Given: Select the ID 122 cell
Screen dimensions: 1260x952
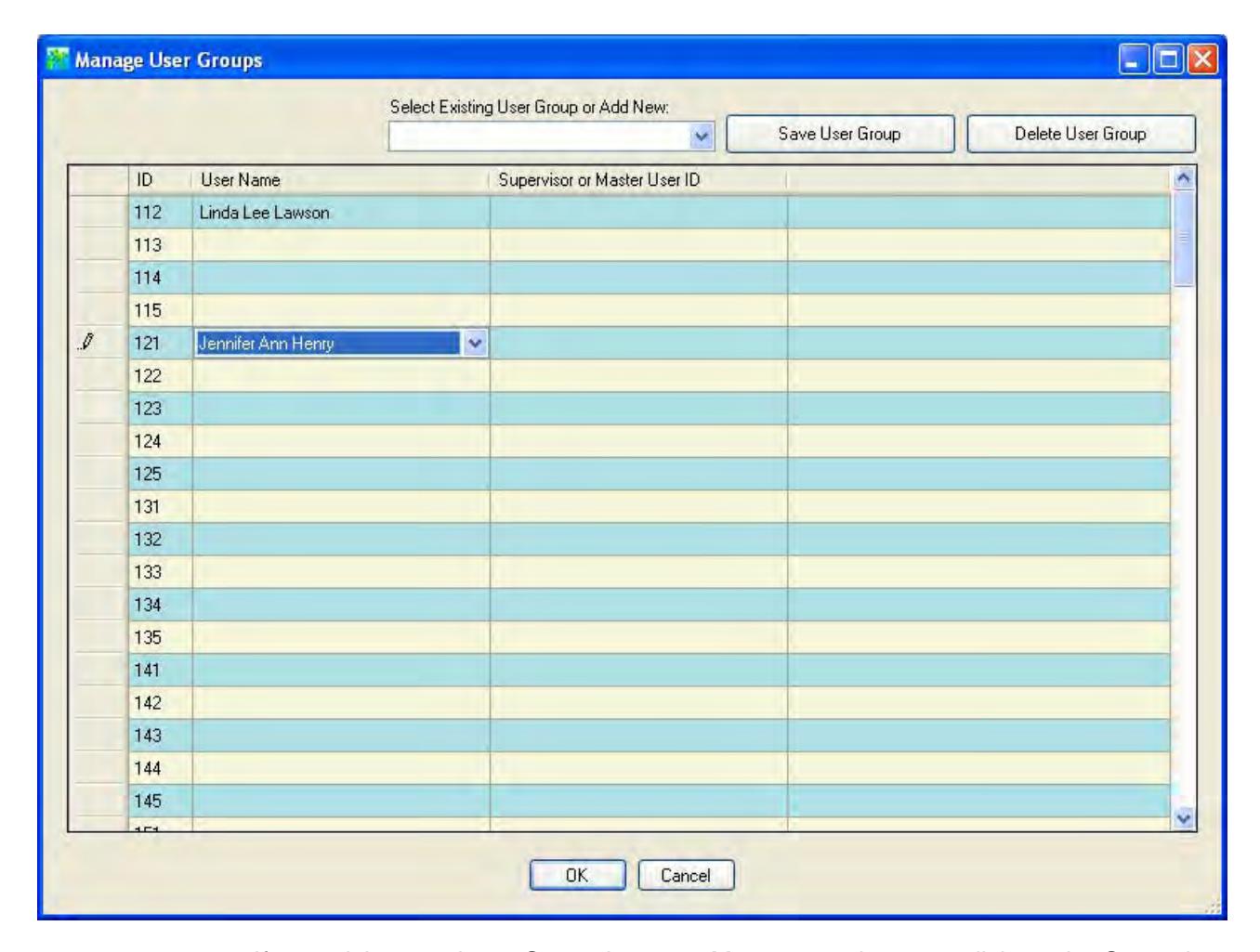Looking at the screenshot, I should [161, 376].
